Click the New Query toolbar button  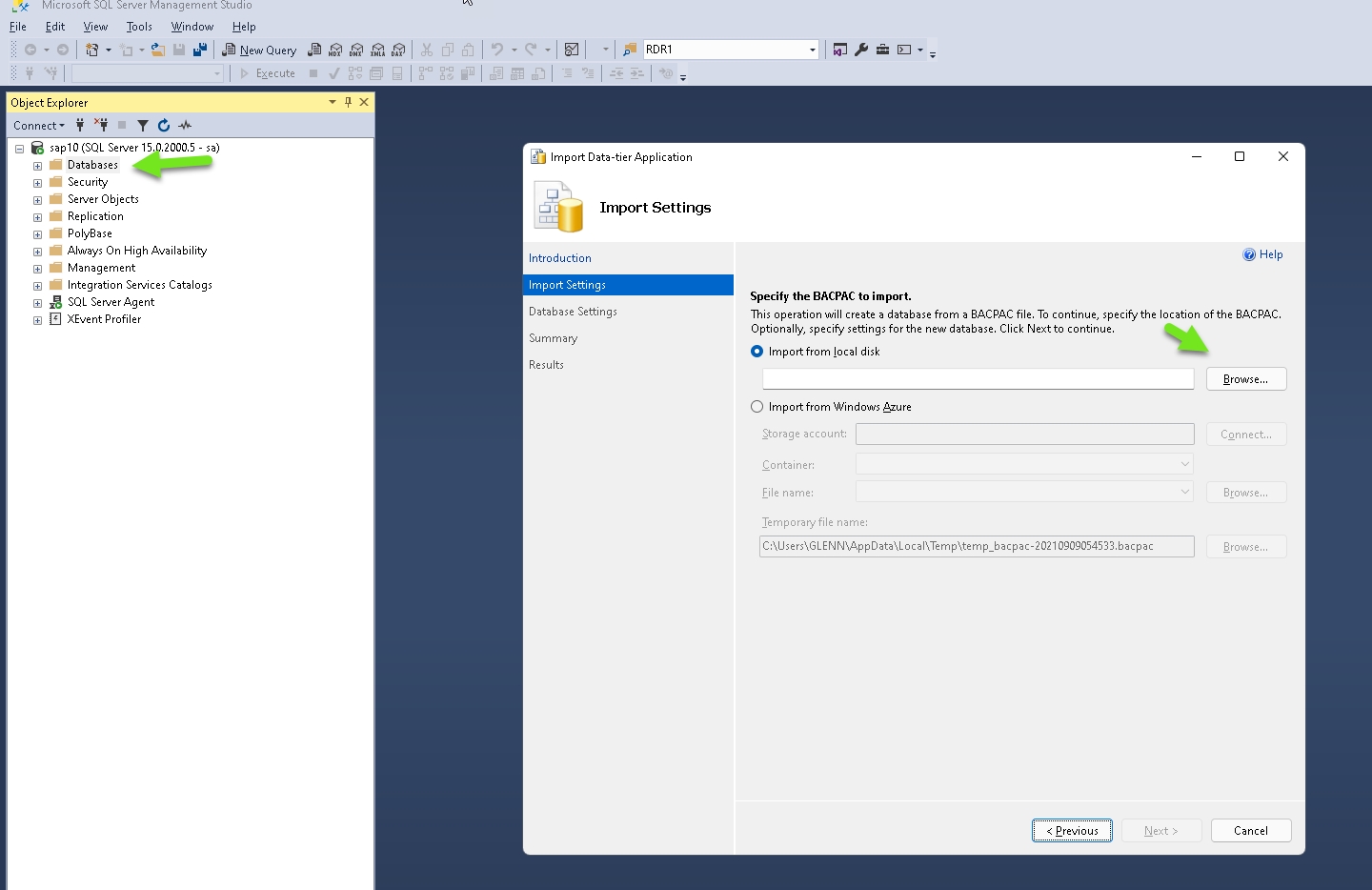(x=259, y=50)
